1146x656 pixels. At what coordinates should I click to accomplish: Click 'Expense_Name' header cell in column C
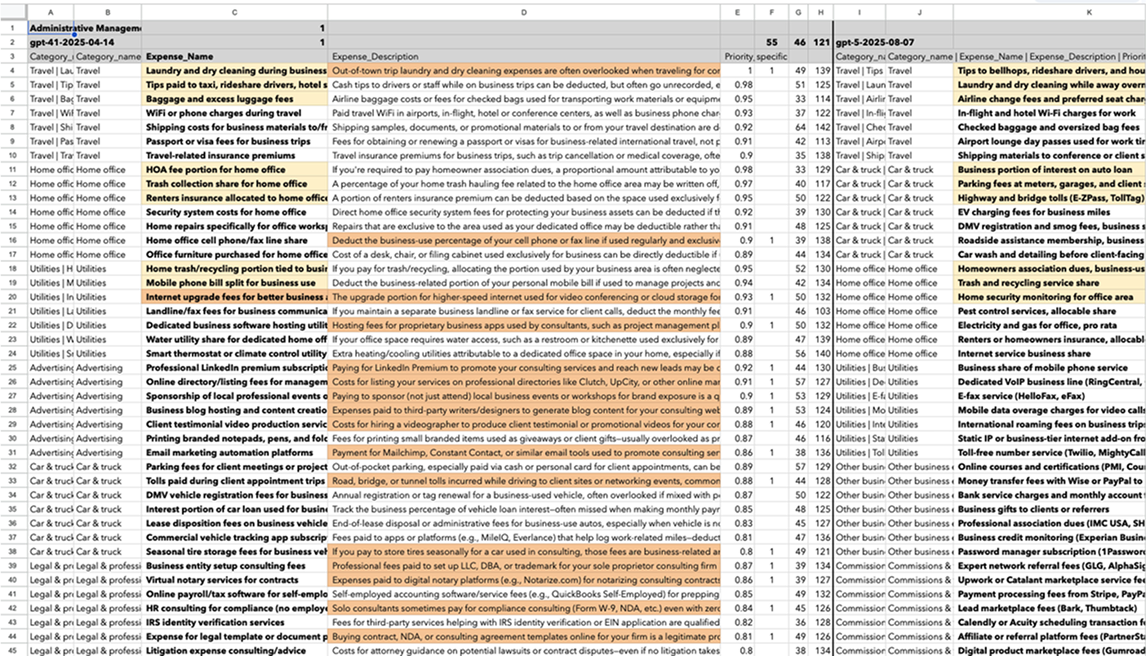[235, 56]
